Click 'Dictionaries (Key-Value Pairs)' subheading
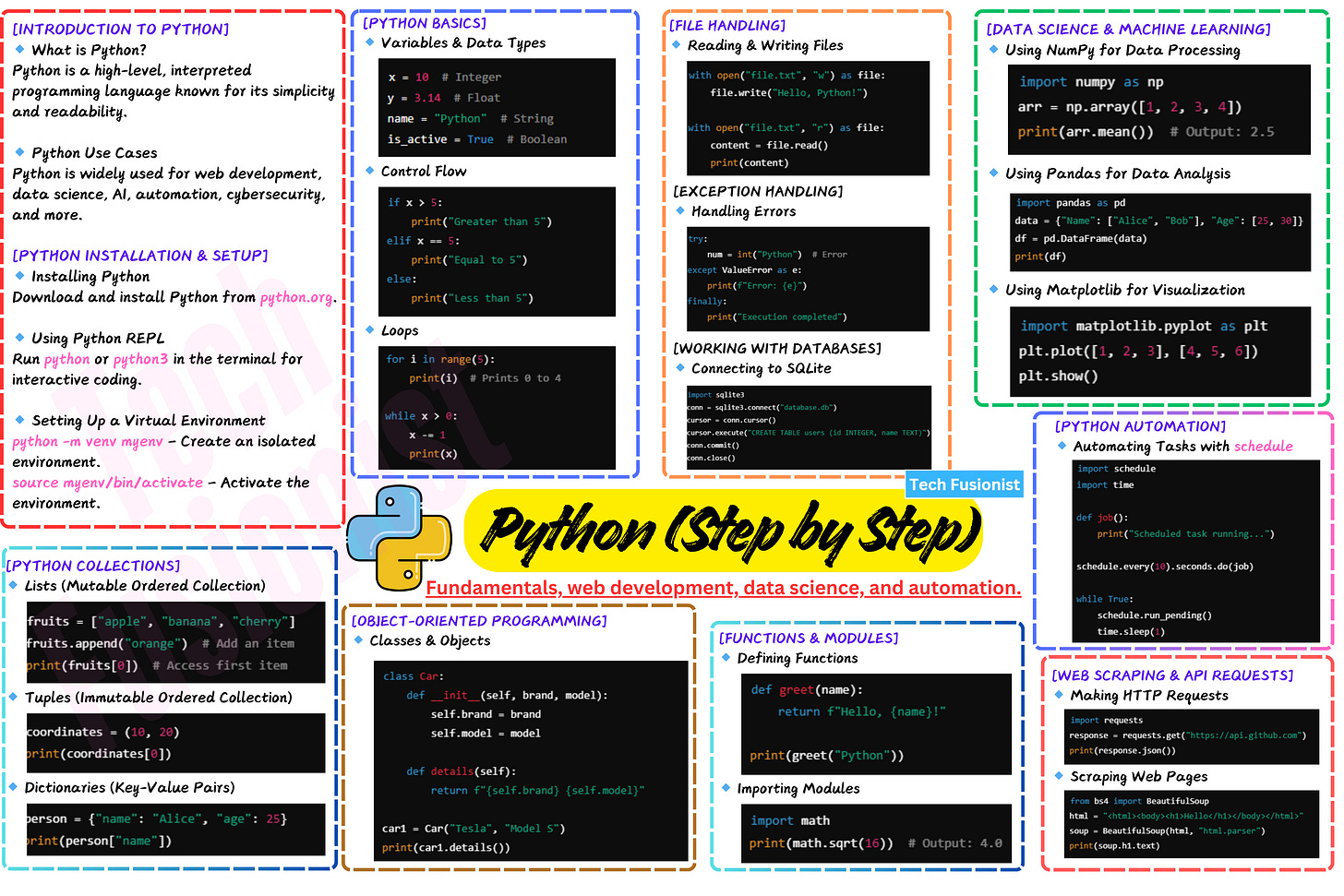 [129, 788]
